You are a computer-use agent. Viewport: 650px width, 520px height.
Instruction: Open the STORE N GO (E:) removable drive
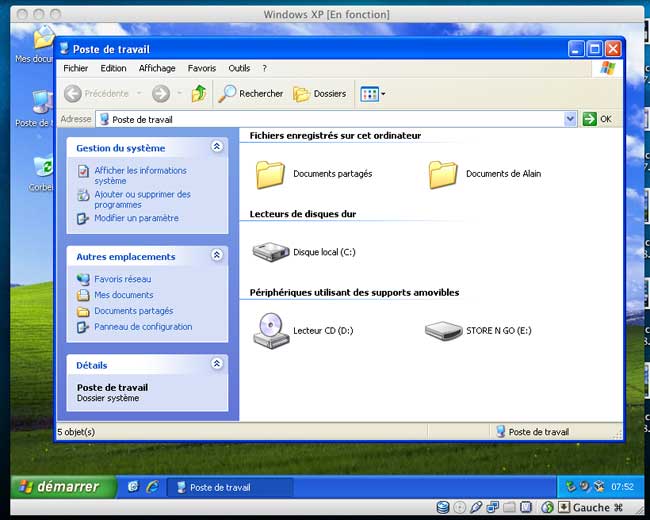pos(443,330)
